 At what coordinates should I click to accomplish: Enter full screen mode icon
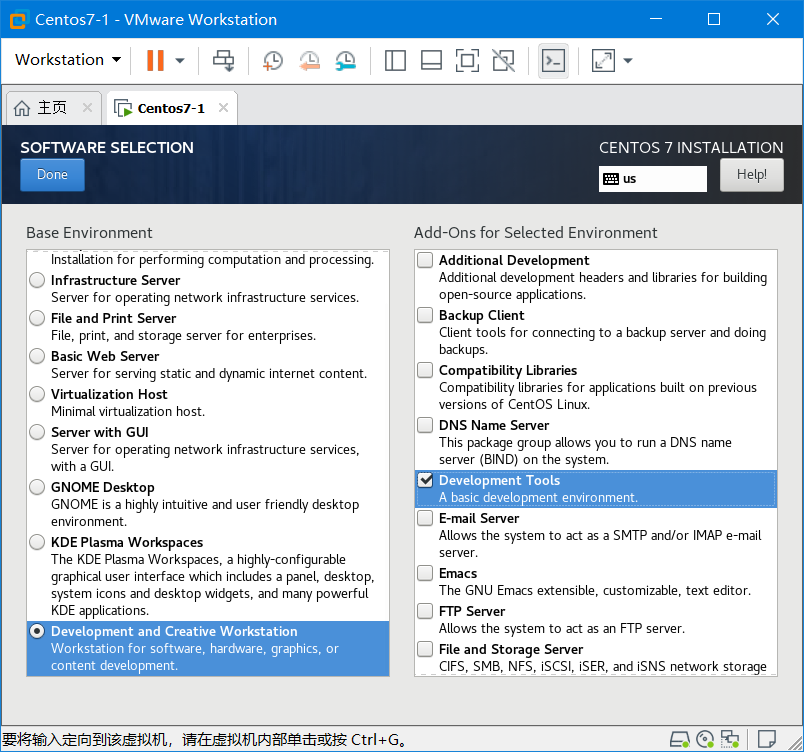(467, 60)
